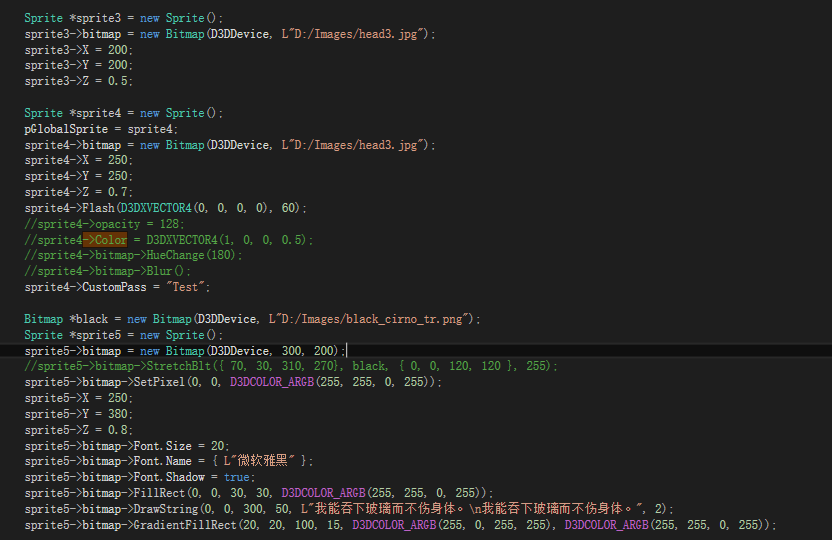The height and width of the screenshot is (540, 832).
Task: Click the 'Font.Size = 20' line
Action: click(127, 446)
